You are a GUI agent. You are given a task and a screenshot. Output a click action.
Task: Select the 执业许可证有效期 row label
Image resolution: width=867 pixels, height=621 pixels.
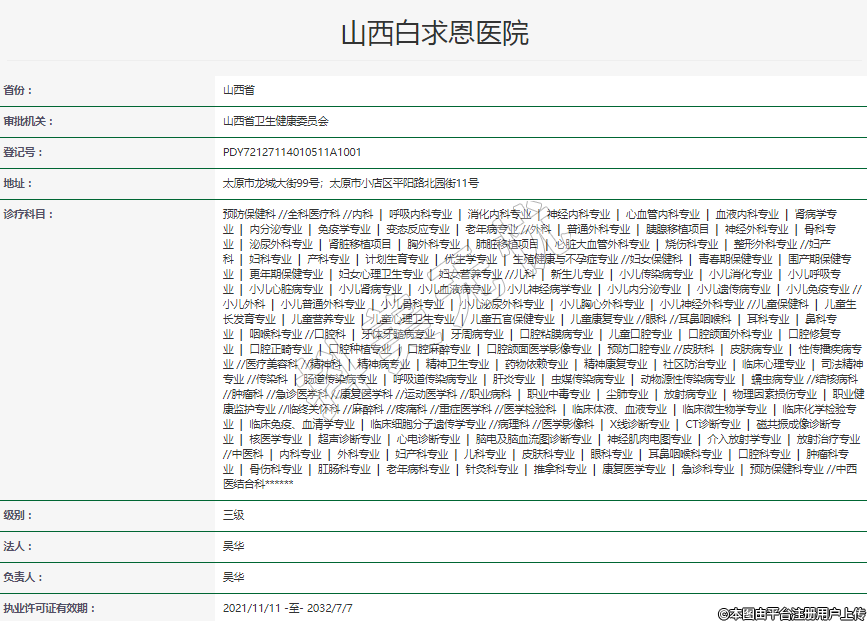(x=45, y=608)
